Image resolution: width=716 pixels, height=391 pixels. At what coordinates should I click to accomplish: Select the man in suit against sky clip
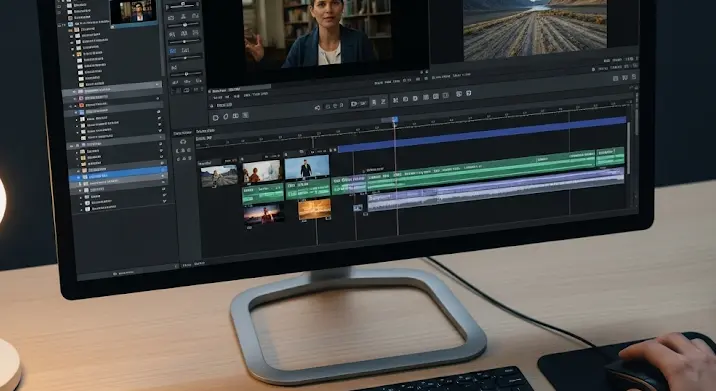click(x=306, y=167)
